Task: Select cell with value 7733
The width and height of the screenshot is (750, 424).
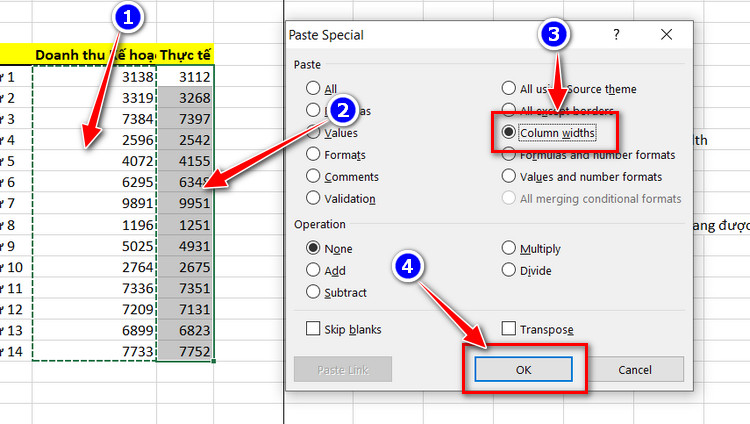Action: click(x=94, y=351)
